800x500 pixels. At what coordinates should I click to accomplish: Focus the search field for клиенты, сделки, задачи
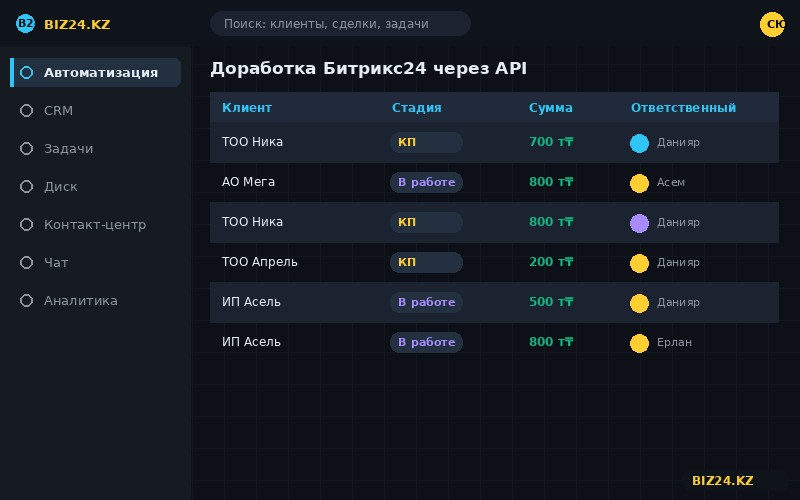tap(340, 23)
